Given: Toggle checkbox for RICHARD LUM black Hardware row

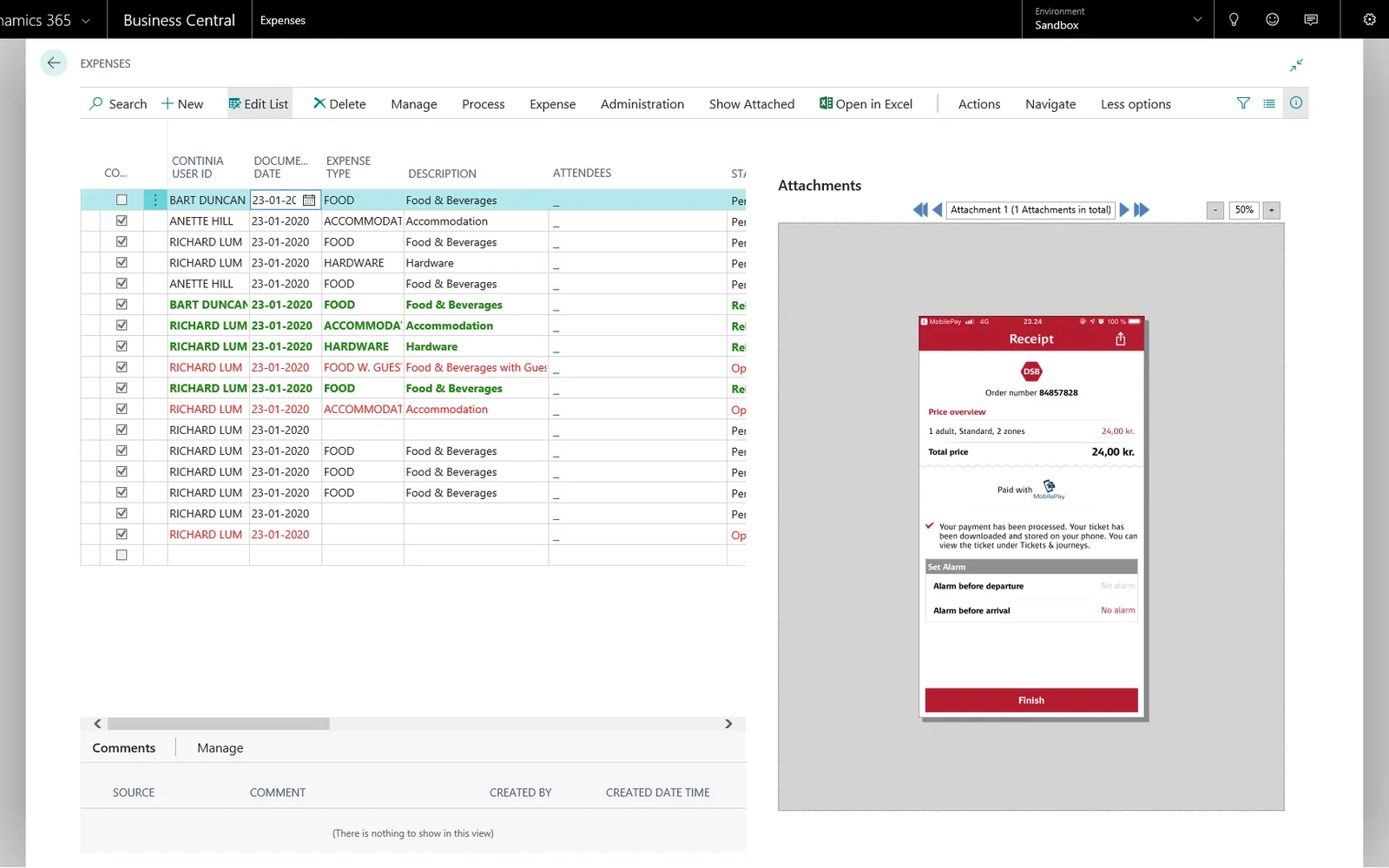Looking at the screenshot, I should pyautogui.click(x=122, y=263).
